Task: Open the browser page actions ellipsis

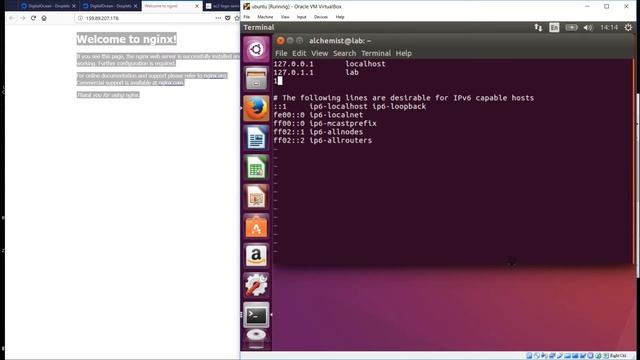Action: pos(218,18)
